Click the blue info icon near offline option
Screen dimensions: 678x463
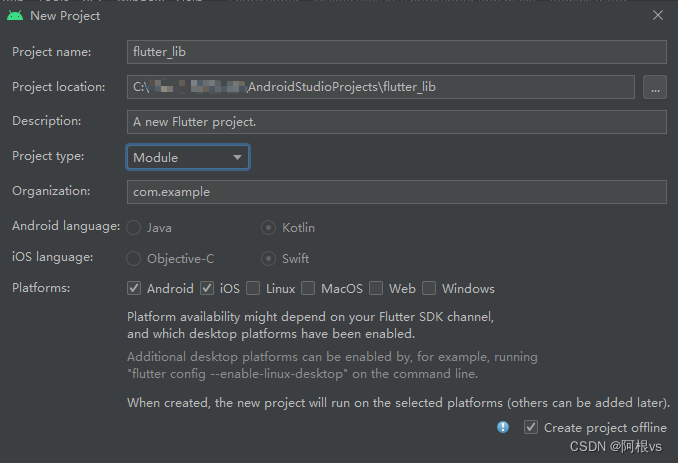tap(503, 427)
